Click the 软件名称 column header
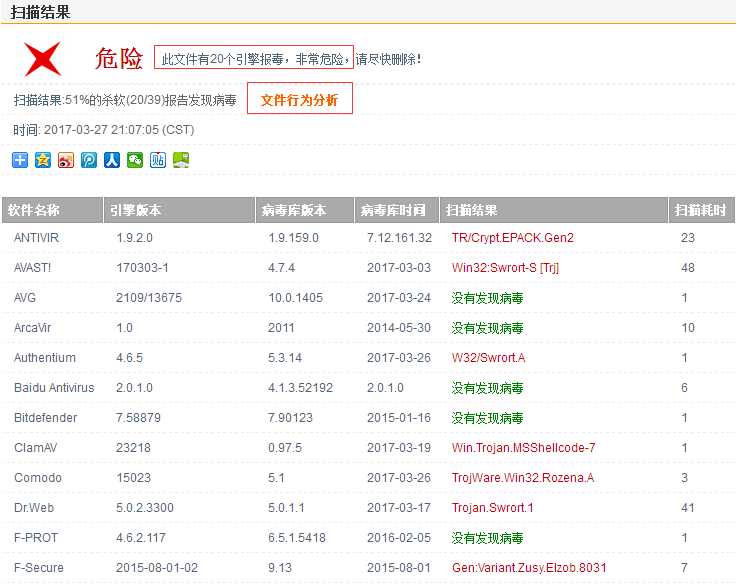740x584 pixels. tap(52, 210)
